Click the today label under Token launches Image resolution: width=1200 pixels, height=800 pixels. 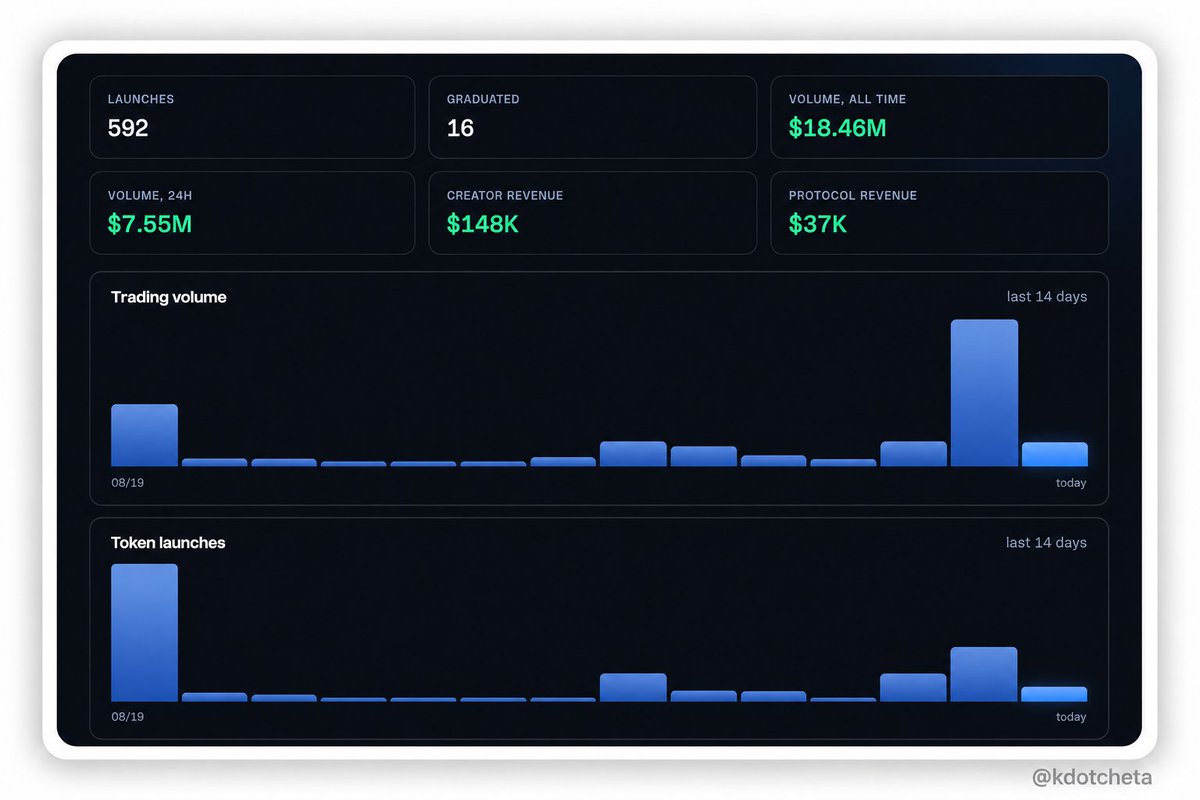(1071, 717)
